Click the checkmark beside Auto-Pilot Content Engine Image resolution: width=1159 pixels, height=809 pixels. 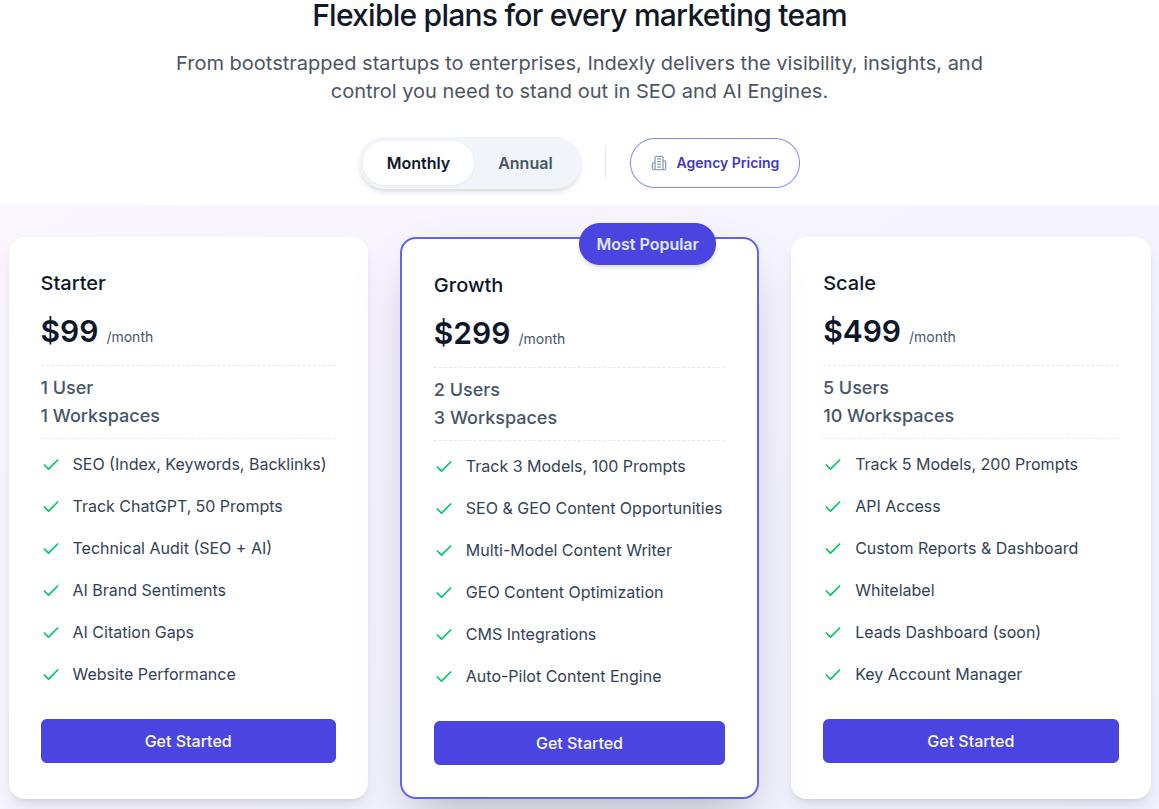tap(443, 677)
